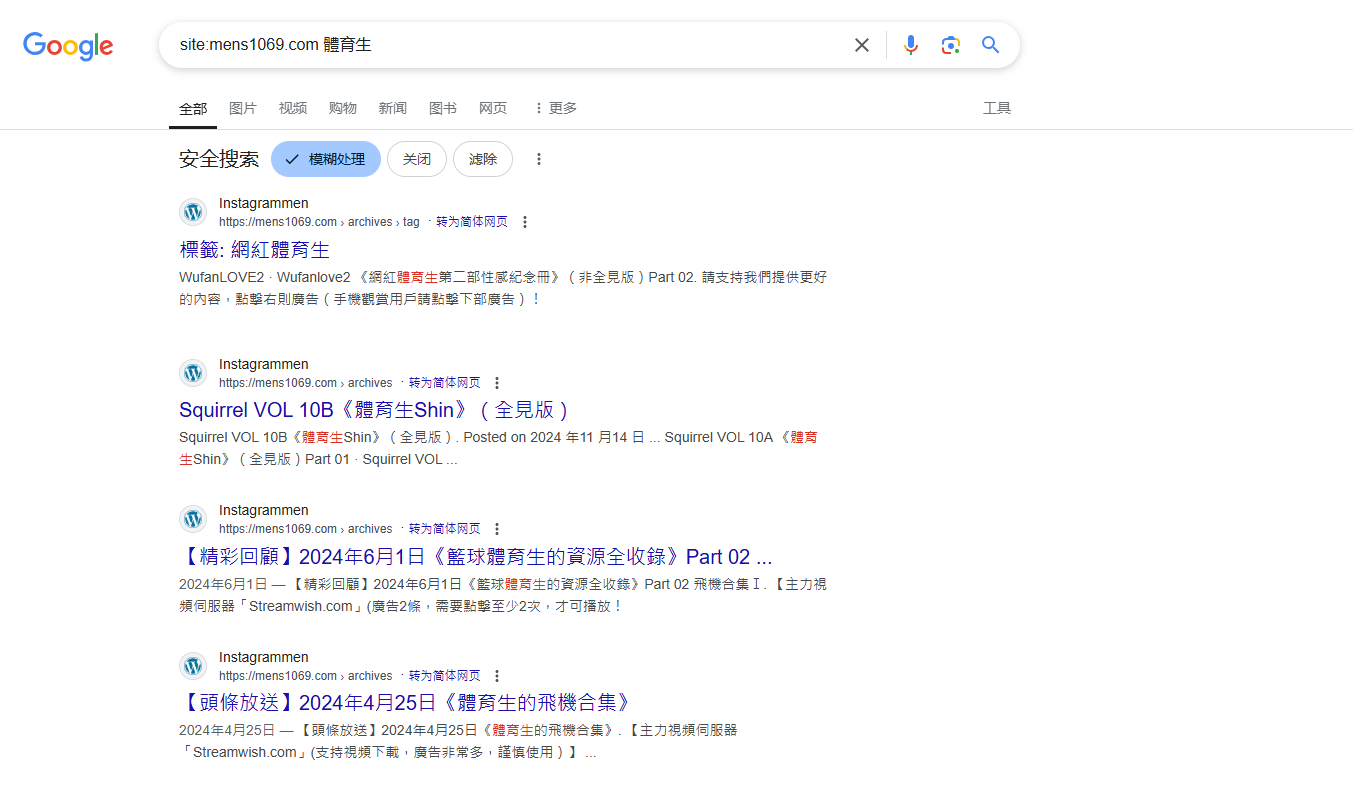Open result Squirrel VOL 10B《體育生Shin》
Viewport: 1353px width, 791px height.
tap(375, 410)
